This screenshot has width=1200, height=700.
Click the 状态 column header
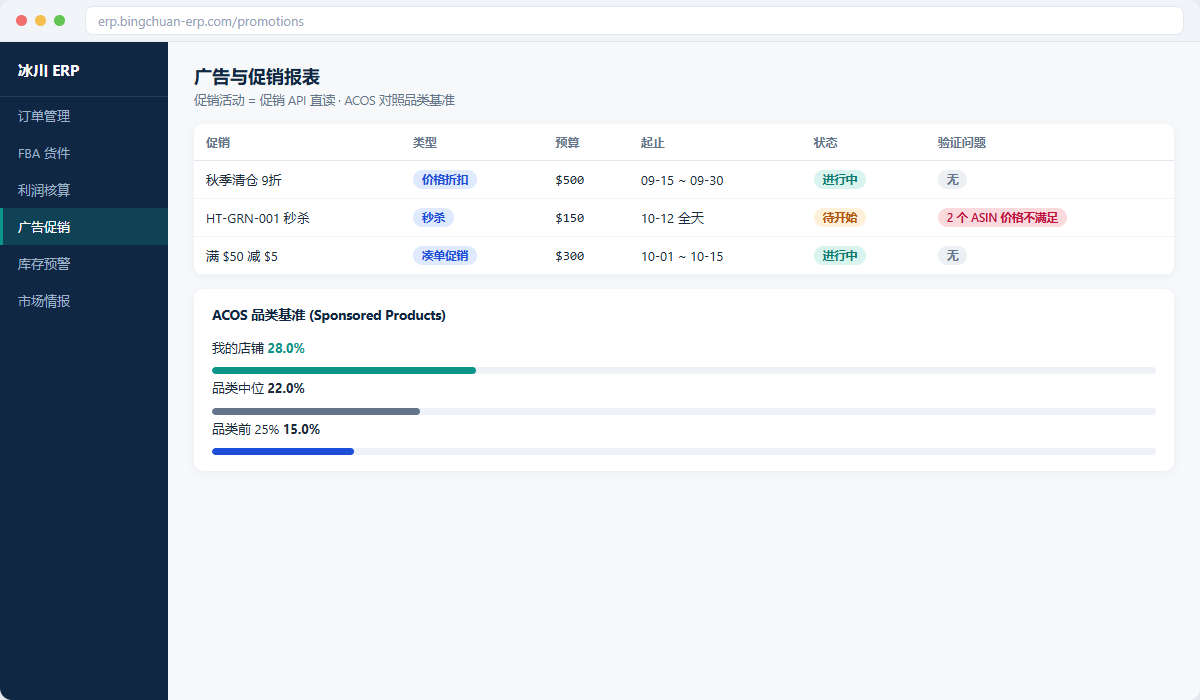click(826, 143)
